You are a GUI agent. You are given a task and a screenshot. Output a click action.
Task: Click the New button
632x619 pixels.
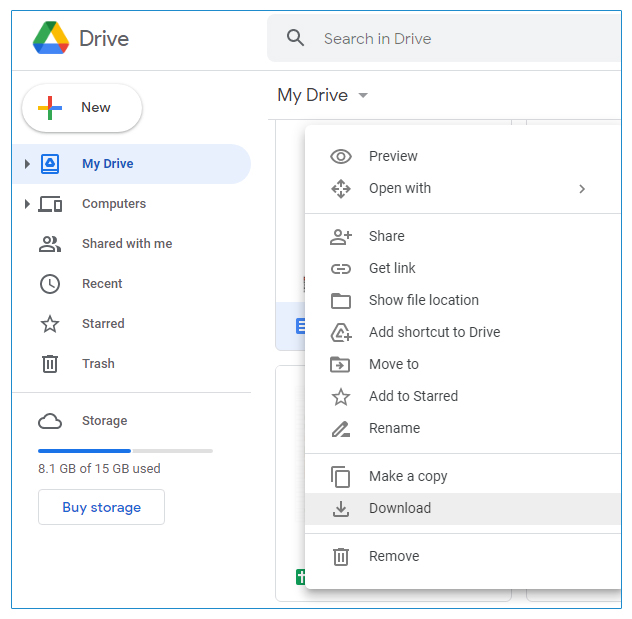point(82,108)
